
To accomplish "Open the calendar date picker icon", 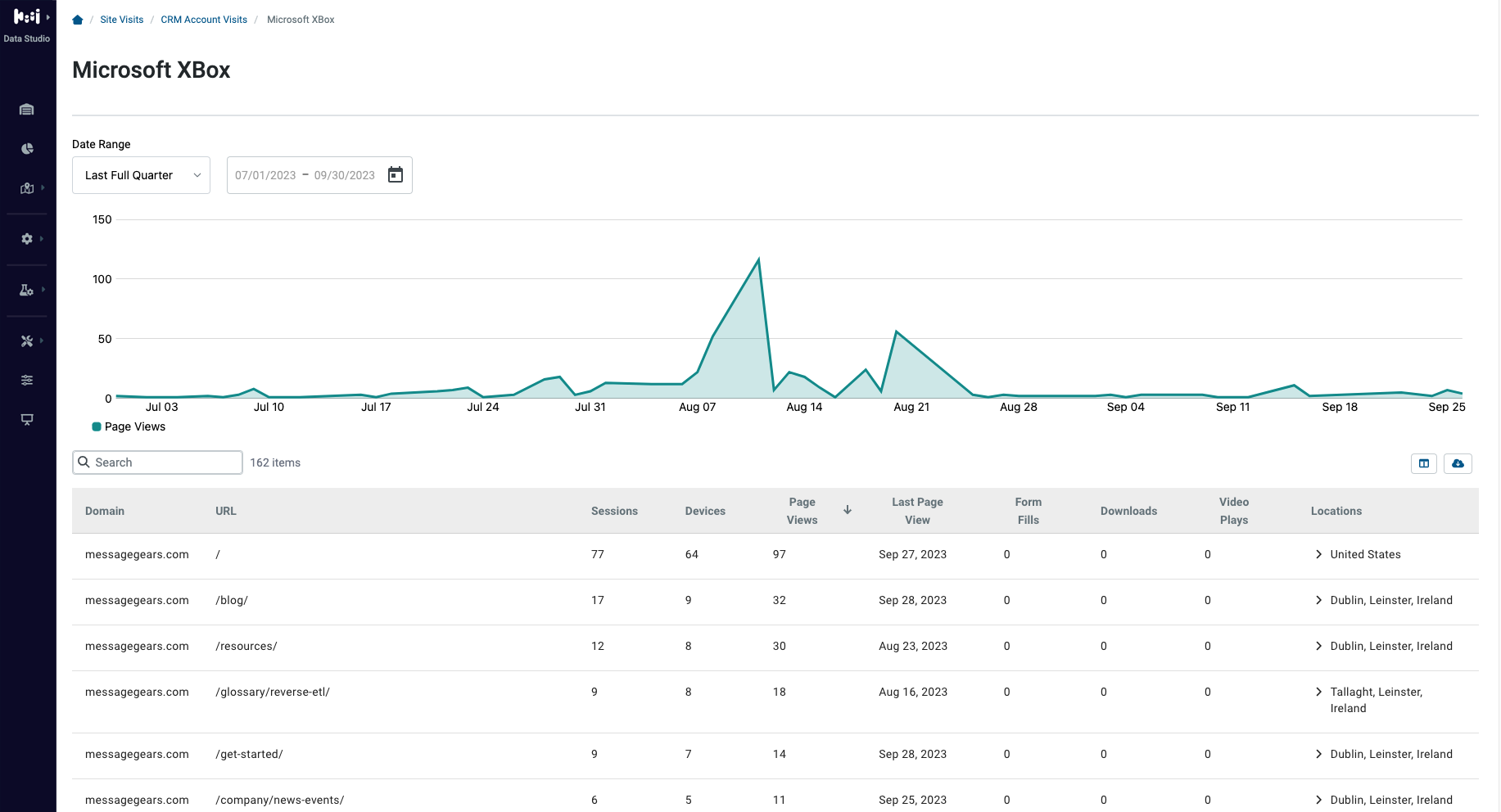I will [x=396, y=175].
